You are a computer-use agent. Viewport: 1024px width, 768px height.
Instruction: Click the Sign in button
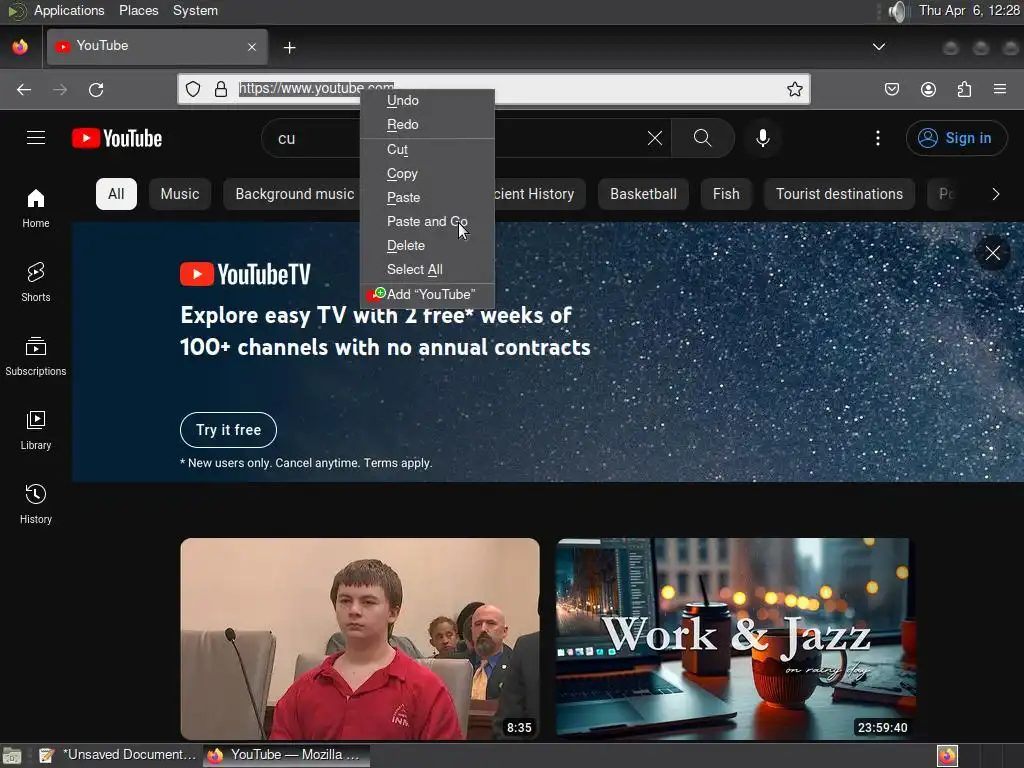click(x=956, y=138)
